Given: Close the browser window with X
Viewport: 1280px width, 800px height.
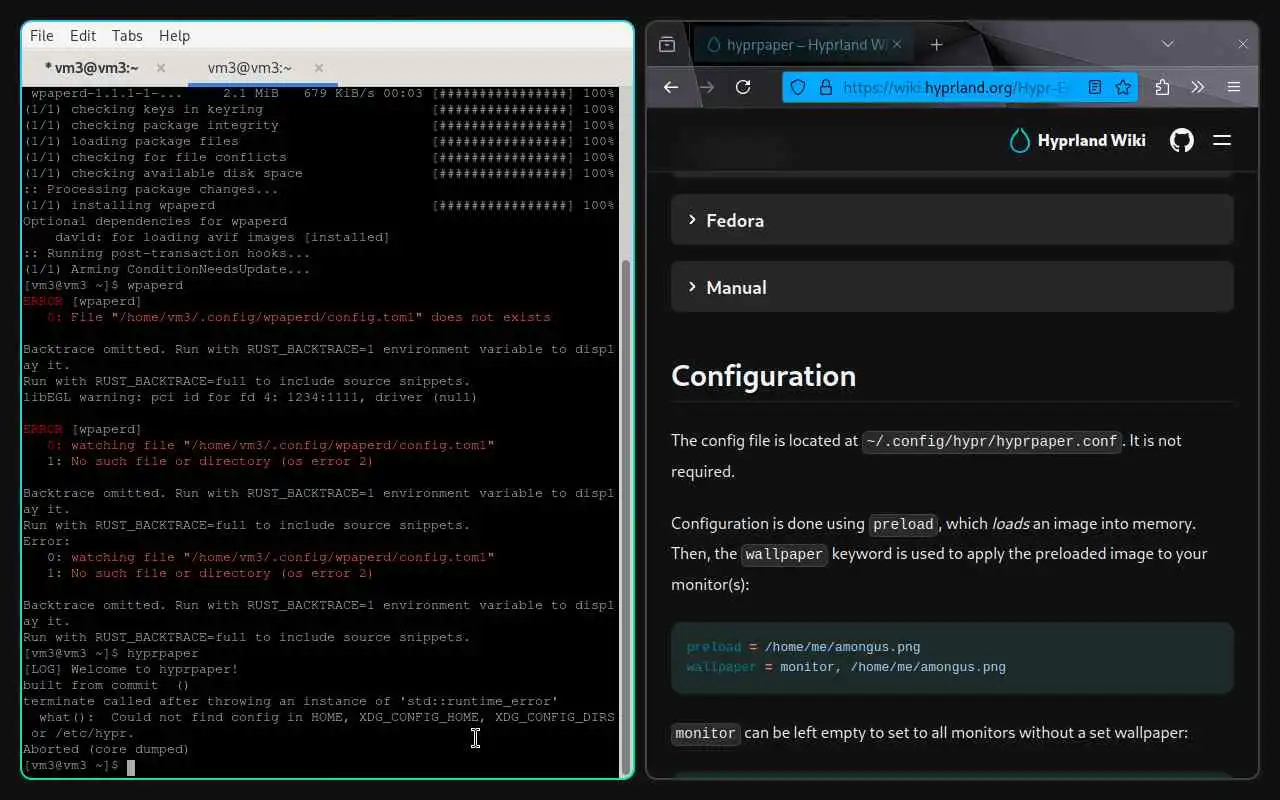Looking at the screenshot, I should coord(1243,44).
